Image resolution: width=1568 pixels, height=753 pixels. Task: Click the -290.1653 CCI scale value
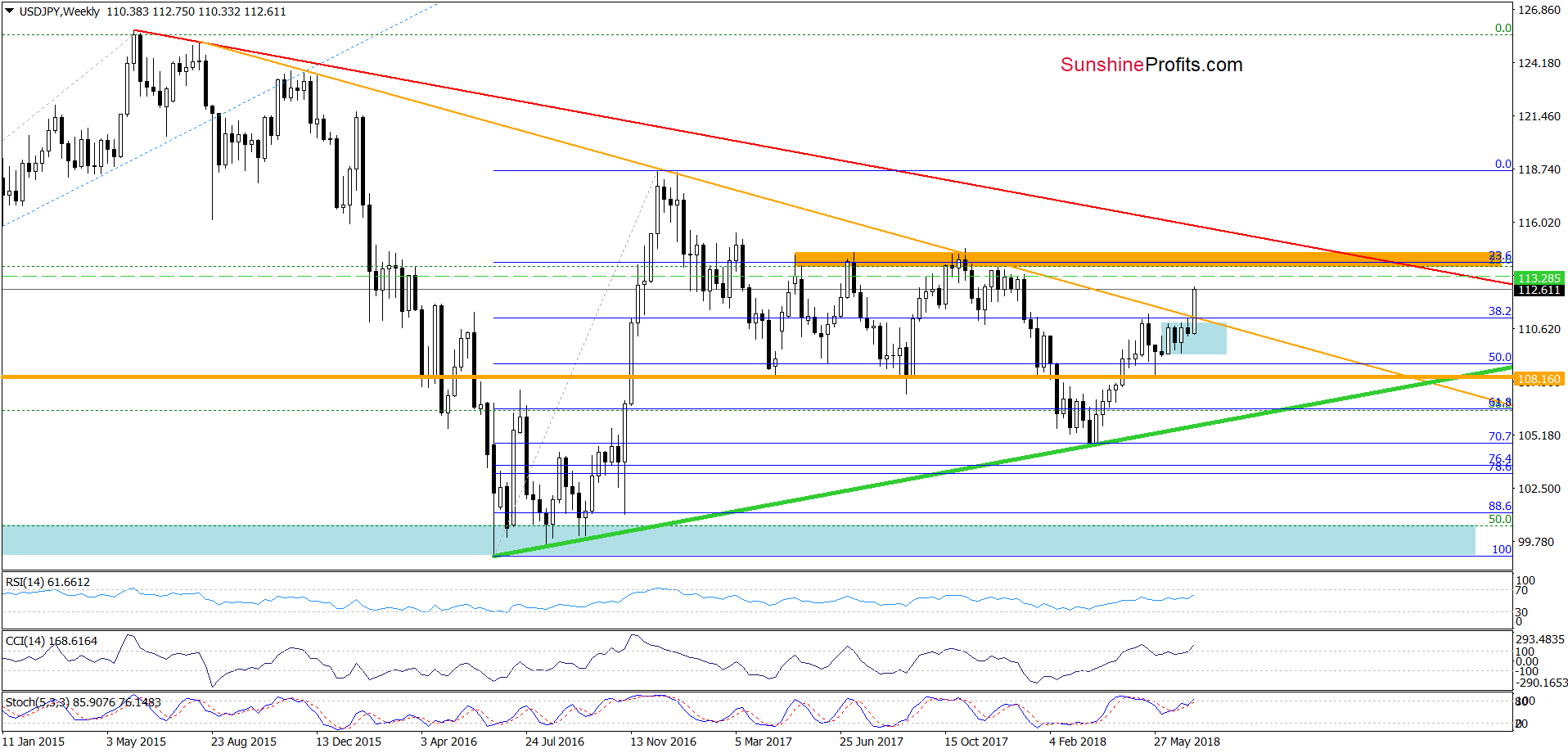1542,682
